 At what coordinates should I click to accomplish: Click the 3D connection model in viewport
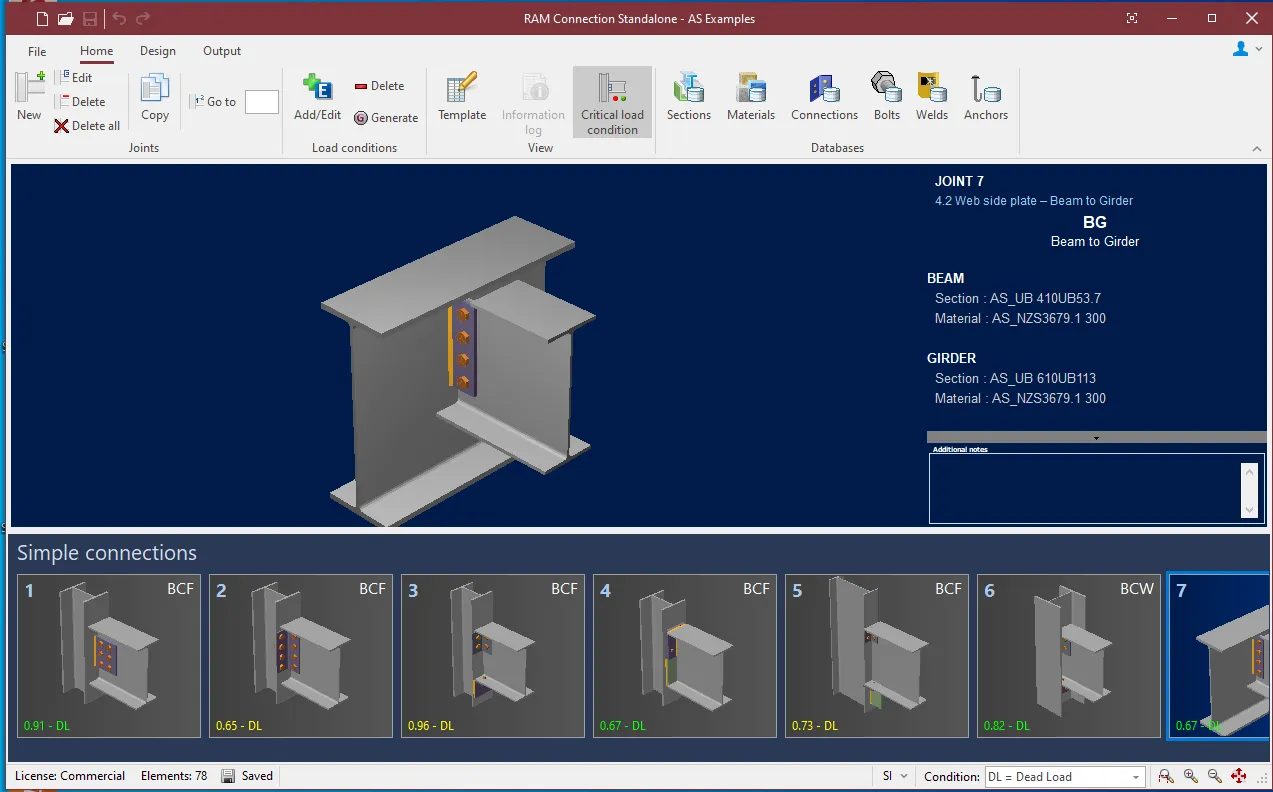pos(456,370)
